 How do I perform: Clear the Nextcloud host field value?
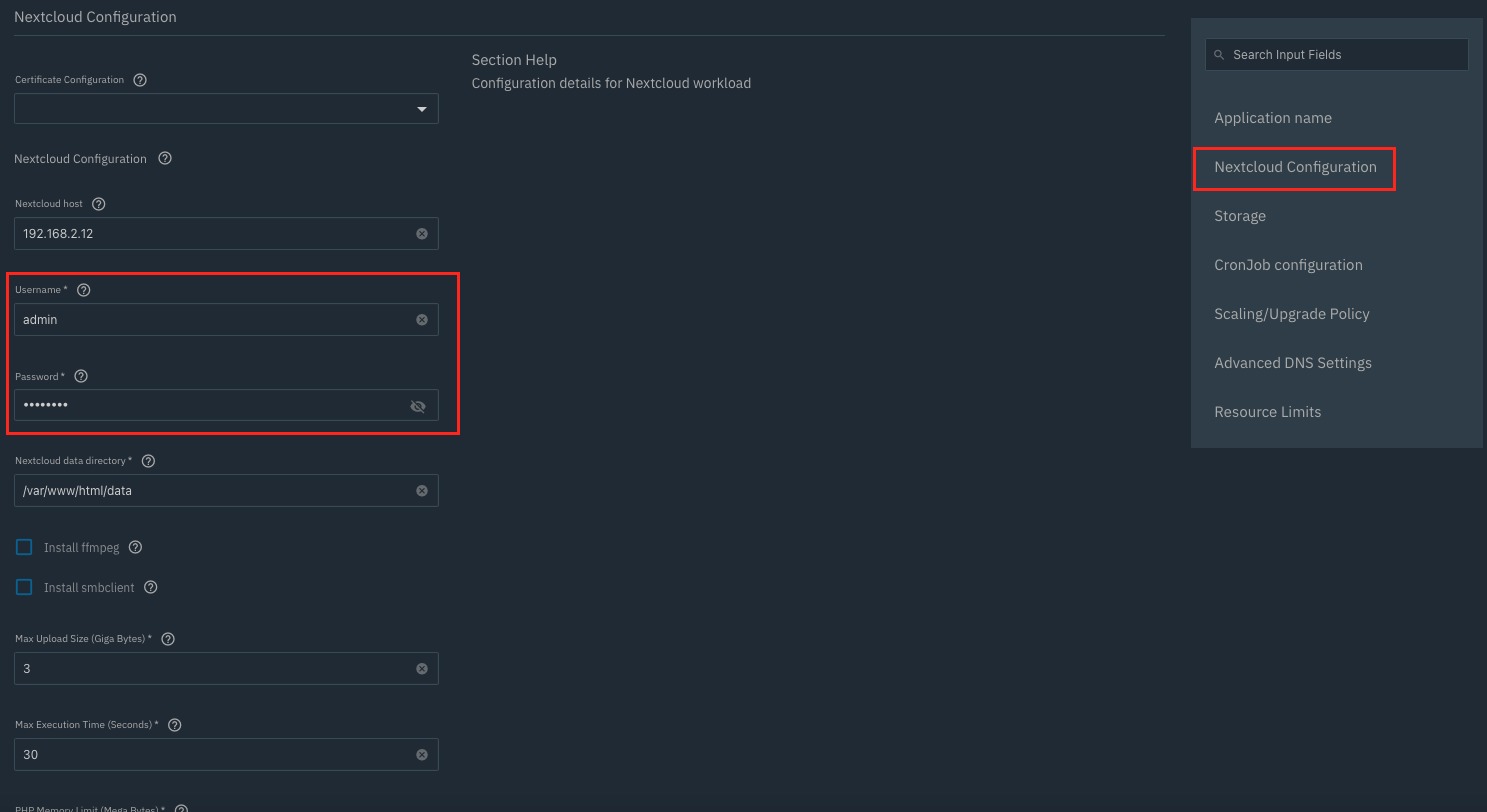421,234
